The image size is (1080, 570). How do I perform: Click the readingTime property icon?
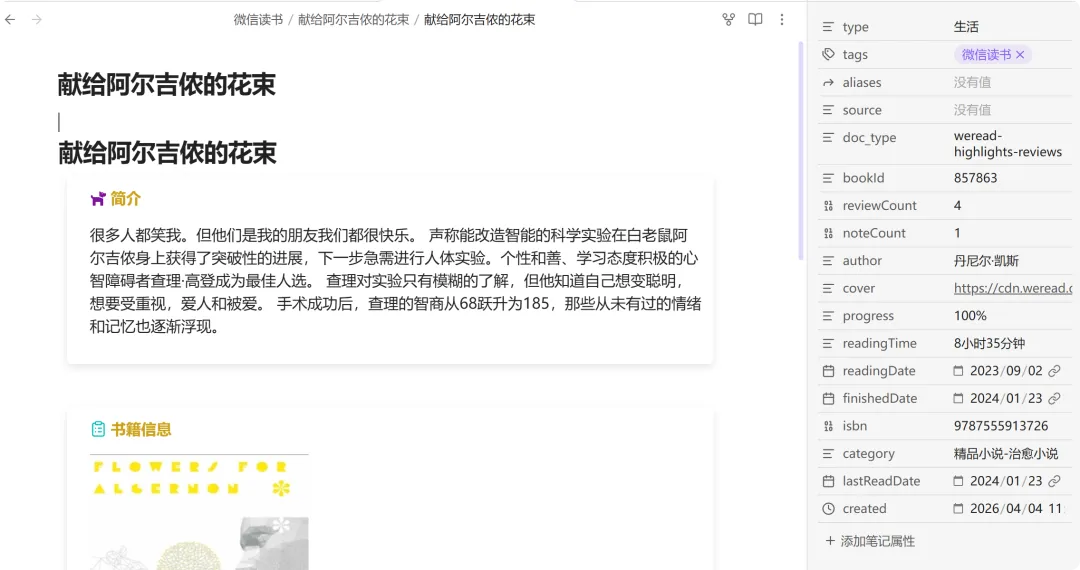pyautogui.click(x=828, y=344)
